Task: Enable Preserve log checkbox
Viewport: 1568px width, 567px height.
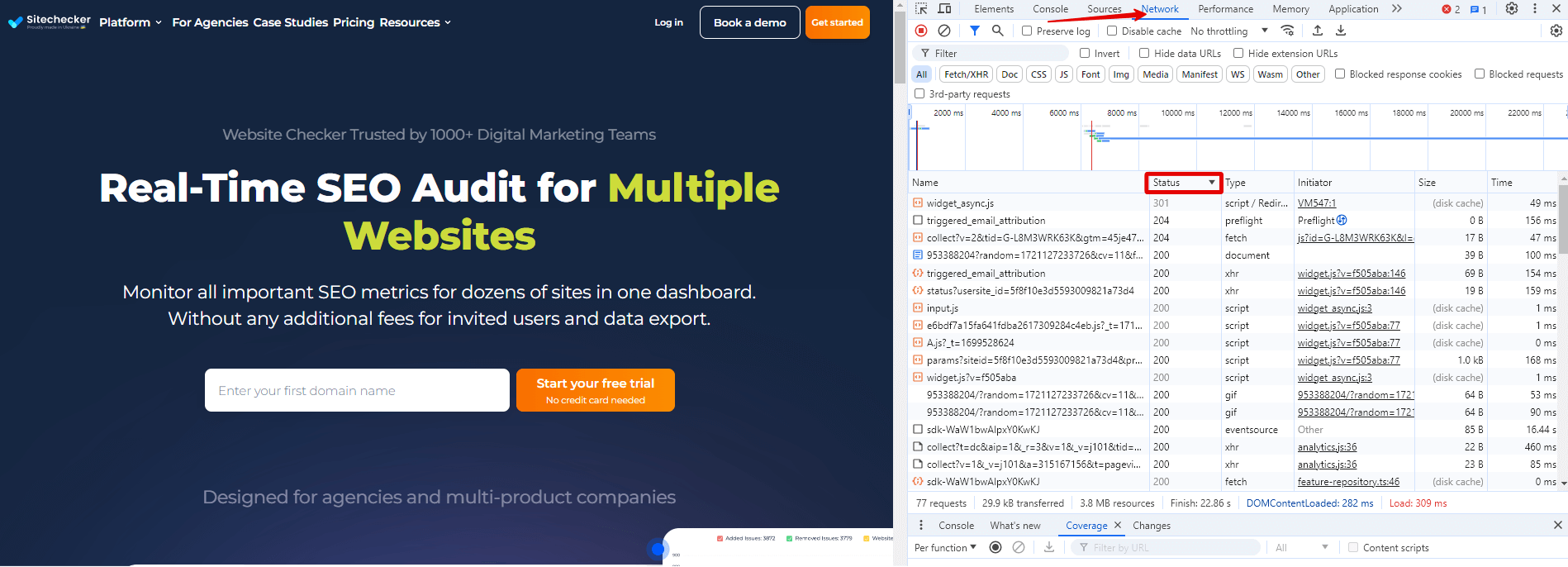Action: tap(1027, 31)
